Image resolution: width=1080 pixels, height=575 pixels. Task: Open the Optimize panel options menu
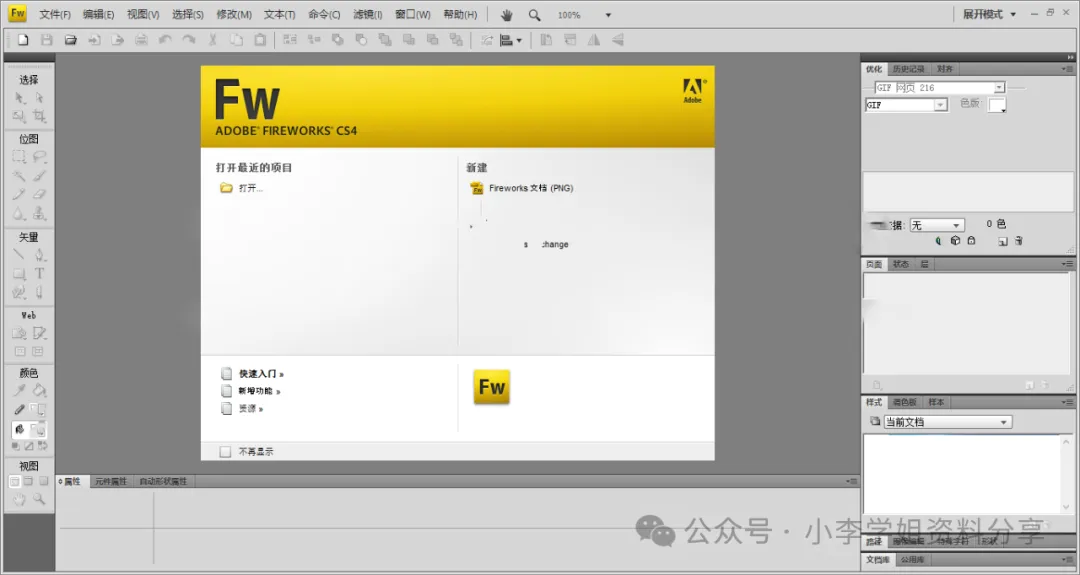tap(1067, 69)
